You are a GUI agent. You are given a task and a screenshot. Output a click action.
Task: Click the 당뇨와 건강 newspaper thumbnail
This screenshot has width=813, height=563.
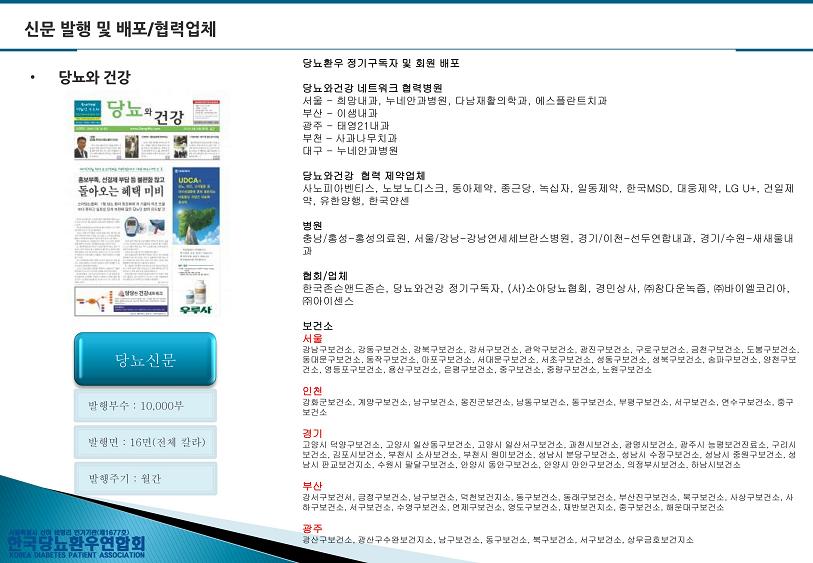(x=147, y=207)
